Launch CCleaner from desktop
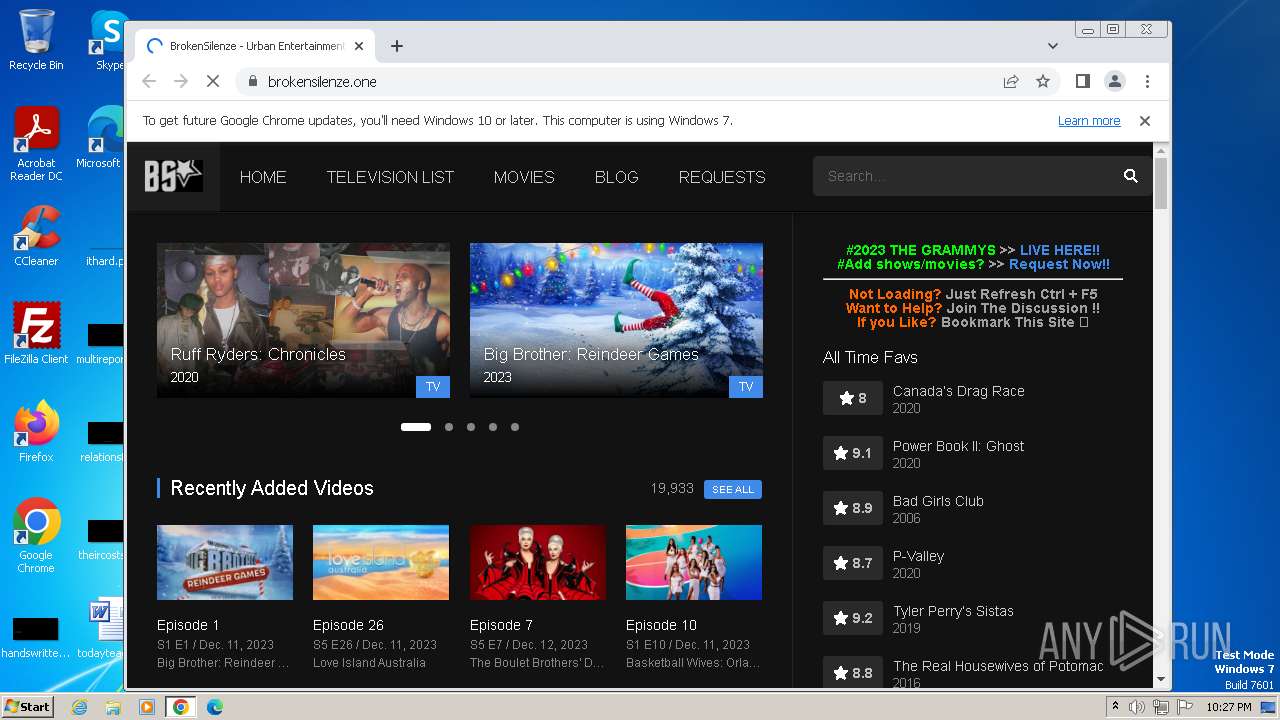Viewport: 1280px width, 720px height. [36, 236]
